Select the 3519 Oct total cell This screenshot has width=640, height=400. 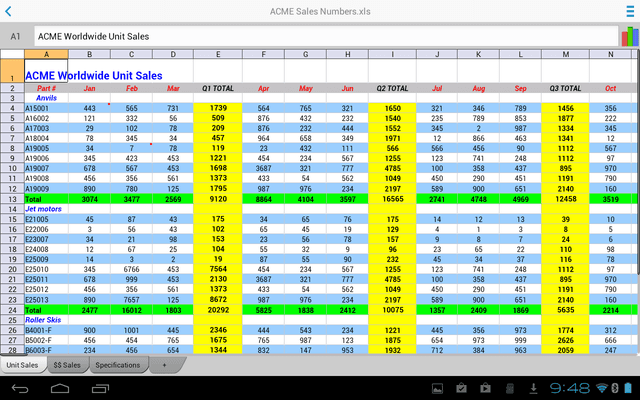tap(611, 199)
